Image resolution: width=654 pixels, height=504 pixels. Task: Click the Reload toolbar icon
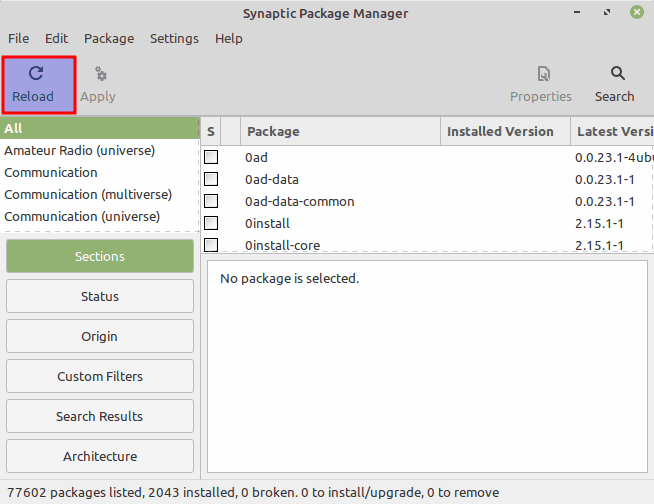[x=36, y=73]
